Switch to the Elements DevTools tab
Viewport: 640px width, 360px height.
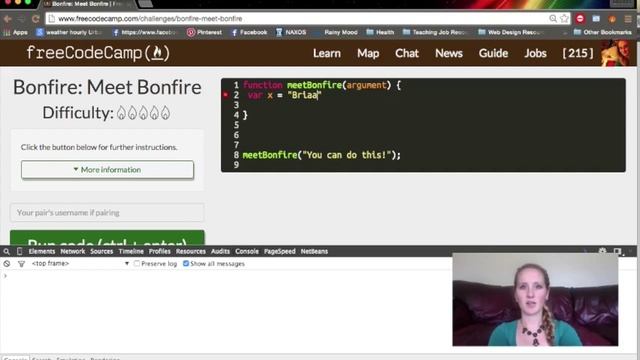(42, 251)
